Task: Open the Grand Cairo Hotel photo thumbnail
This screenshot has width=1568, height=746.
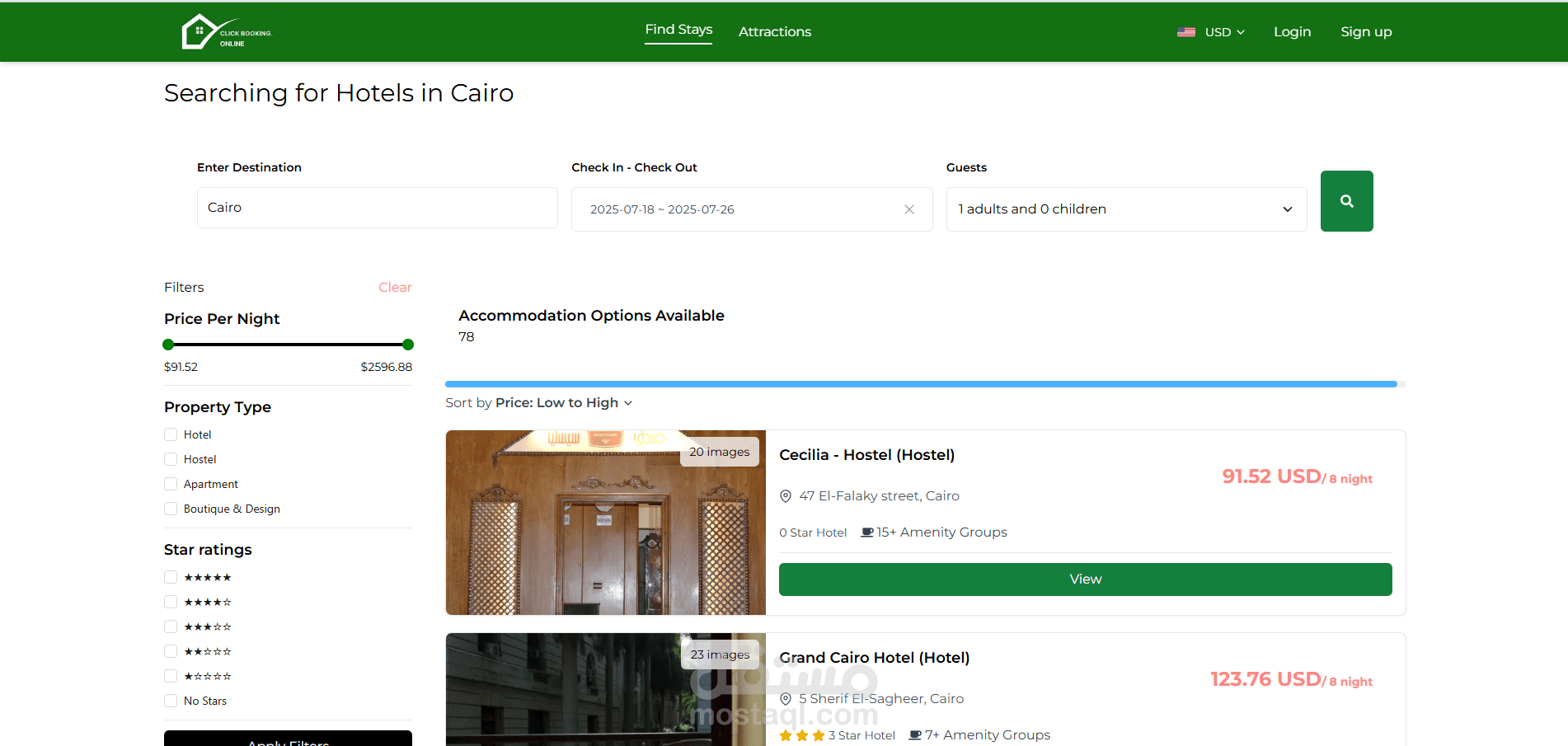Action: [606, 690]
